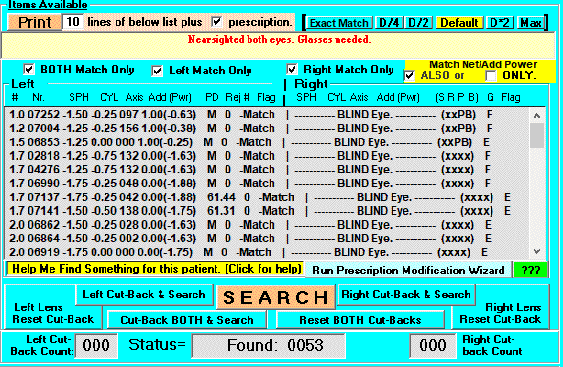This screenshot has width=563, height=367.
Task: Select list row for glasses 04276
Action: [266, 169]
